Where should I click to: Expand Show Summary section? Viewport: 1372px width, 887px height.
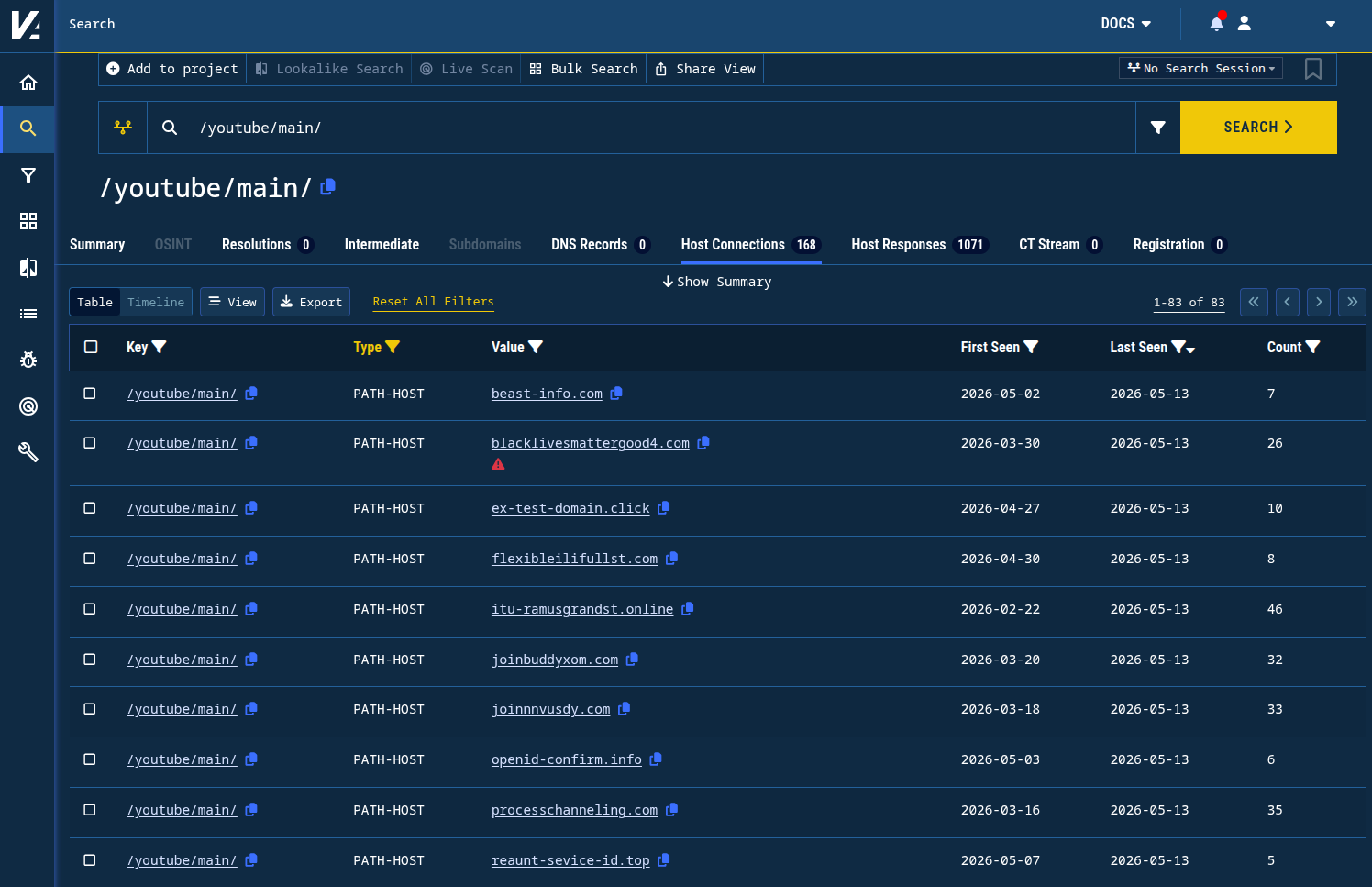pyautogui.click(x=717, y=282)
